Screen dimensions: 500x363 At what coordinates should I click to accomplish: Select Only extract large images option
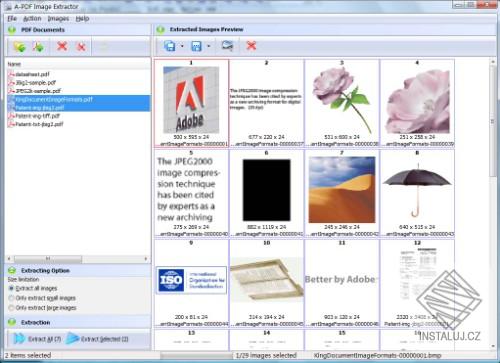pyautogui.click(x=11, y=308)
